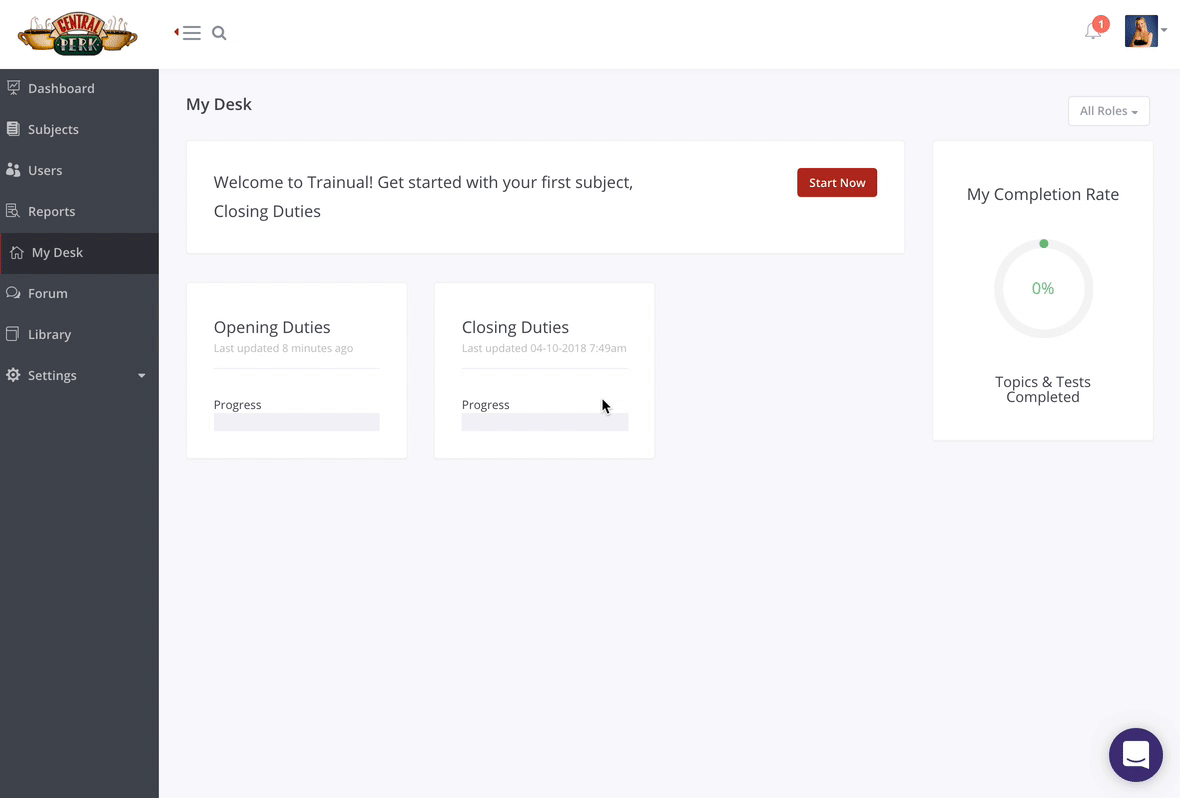The height and width of the screenshot is (798, 1180).
Task: Browse the Library section
Action: [x=50, y=334]
